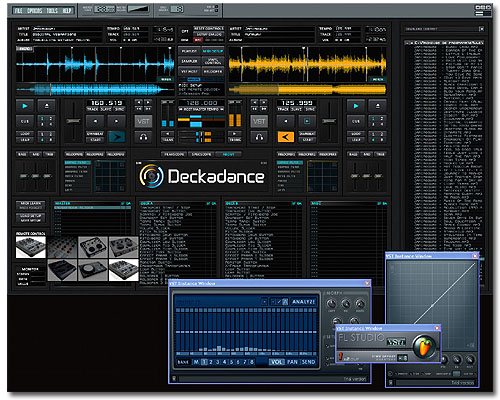The width and height of the screenshot is (500, 400).
Task: Adjust the deck A pitch slider
Action: 73,121
